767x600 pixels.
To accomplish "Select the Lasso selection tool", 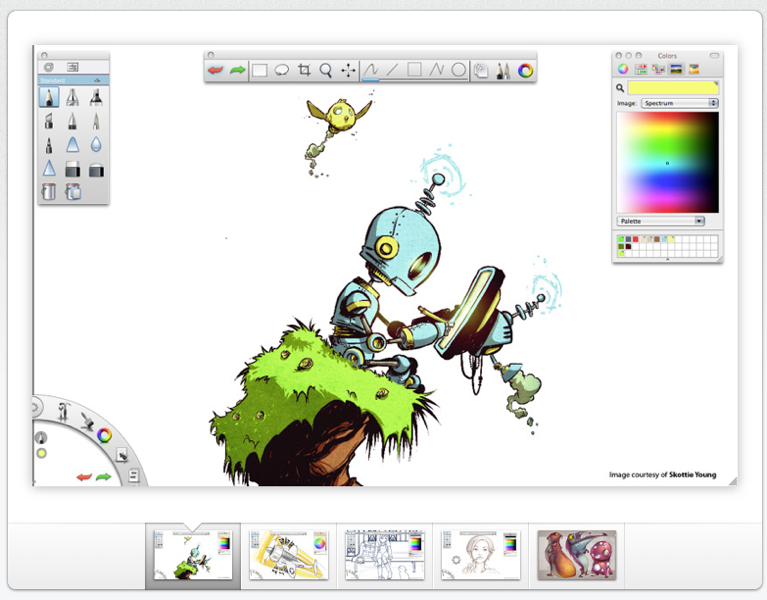I will pos(282,71).
